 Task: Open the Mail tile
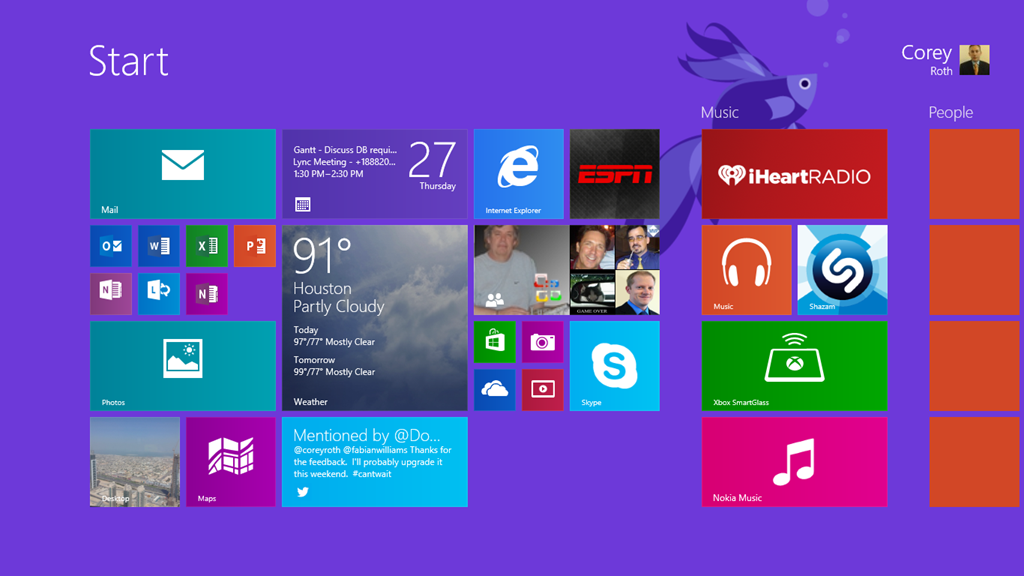pos(183,174)
